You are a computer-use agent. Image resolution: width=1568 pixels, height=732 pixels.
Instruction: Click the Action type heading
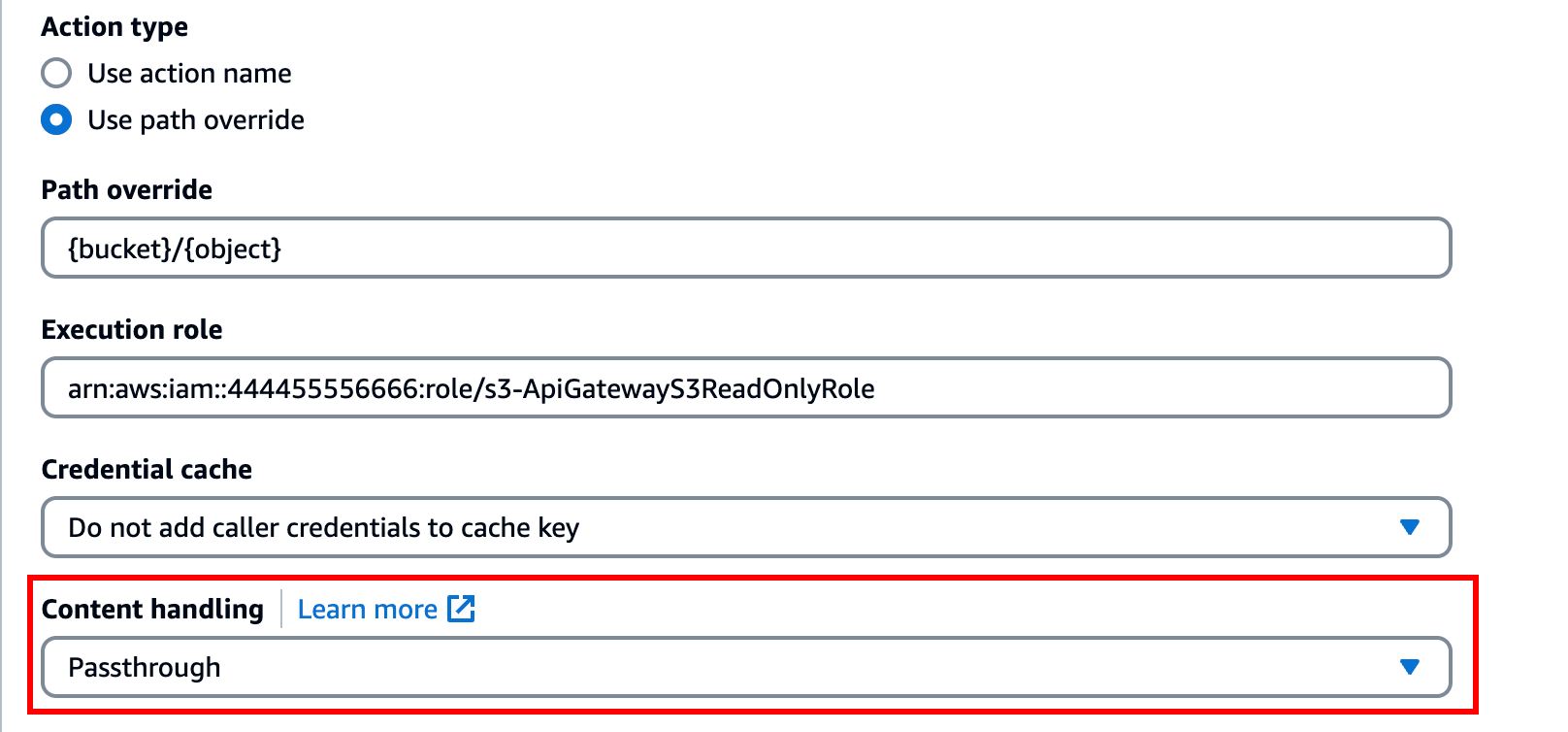114,26
